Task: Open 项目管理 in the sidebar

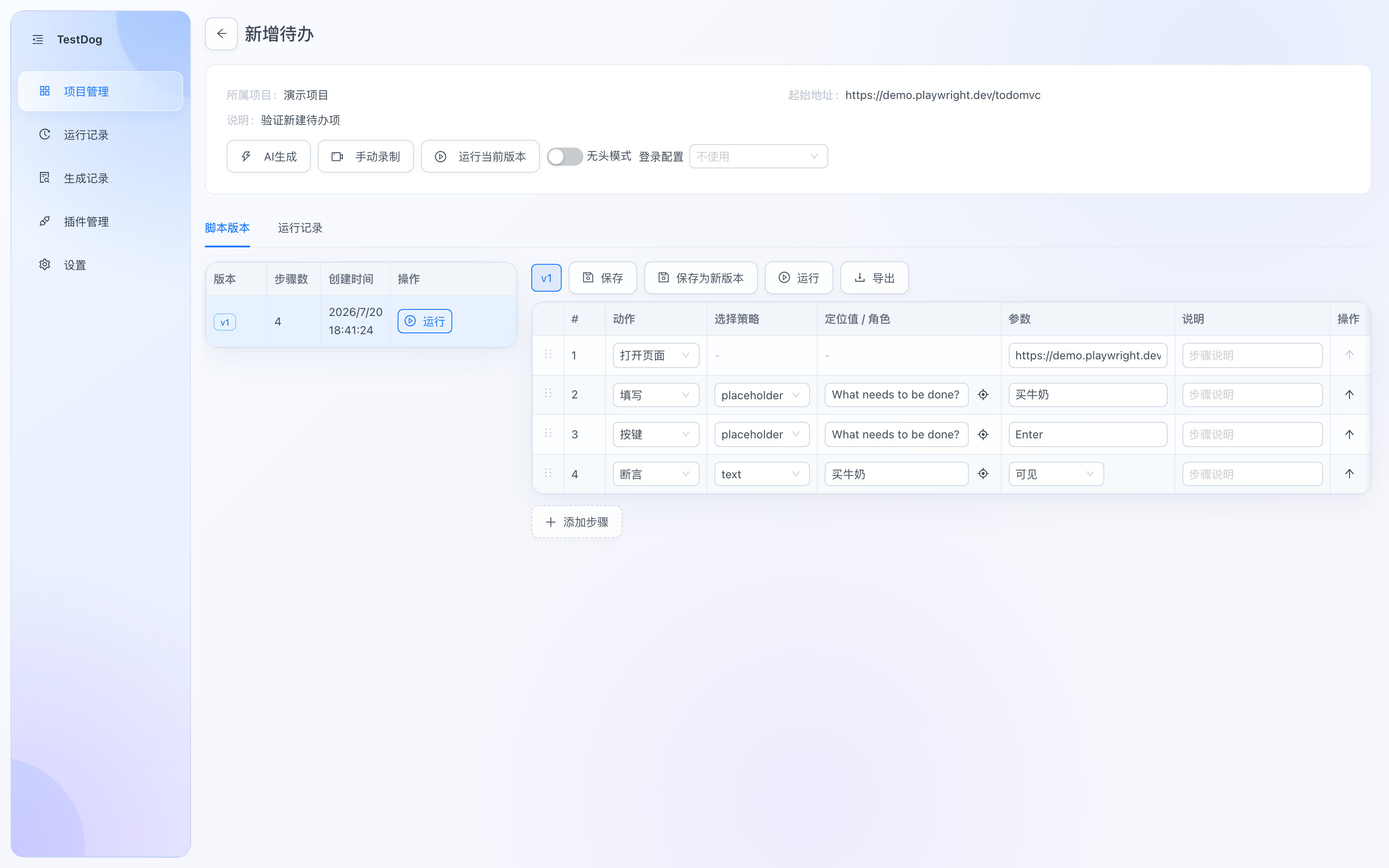Action: [x=100, y=91]
